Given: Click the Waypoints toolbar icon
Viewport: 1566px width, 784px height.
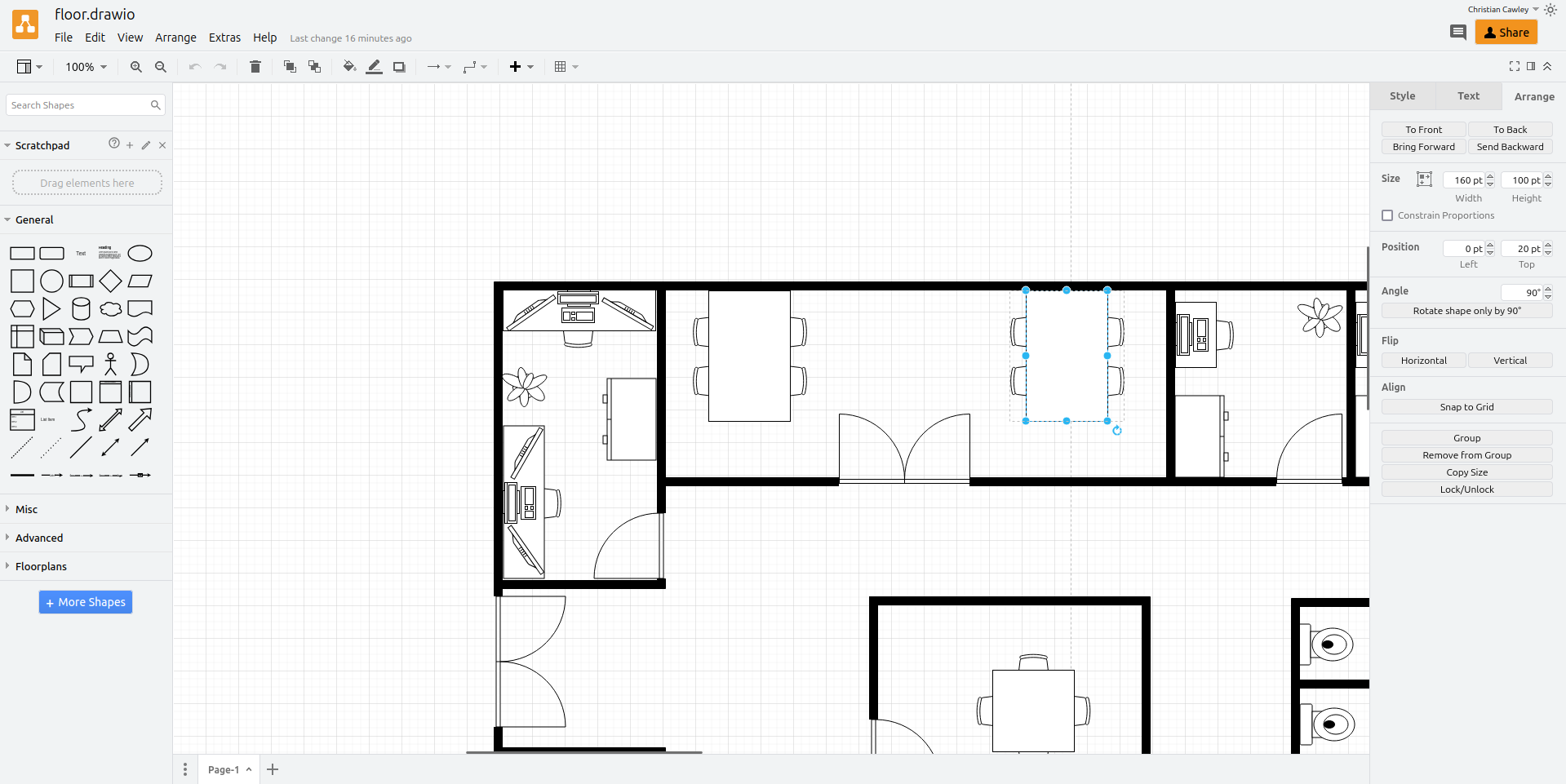Looking at the screenshot, I should click(x=470, y=67).
